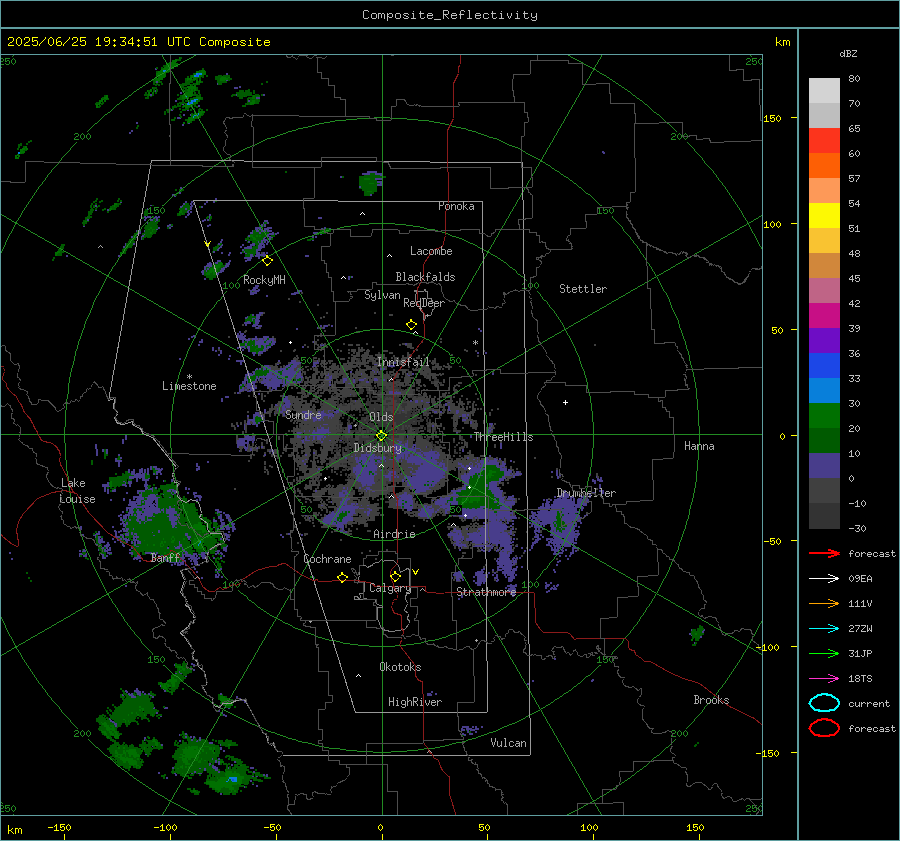Image resolution: width=900 pixels, height=841 pixels.
Task: Click the Composite_Reflectivity title
Action: [x=450, y=15]
